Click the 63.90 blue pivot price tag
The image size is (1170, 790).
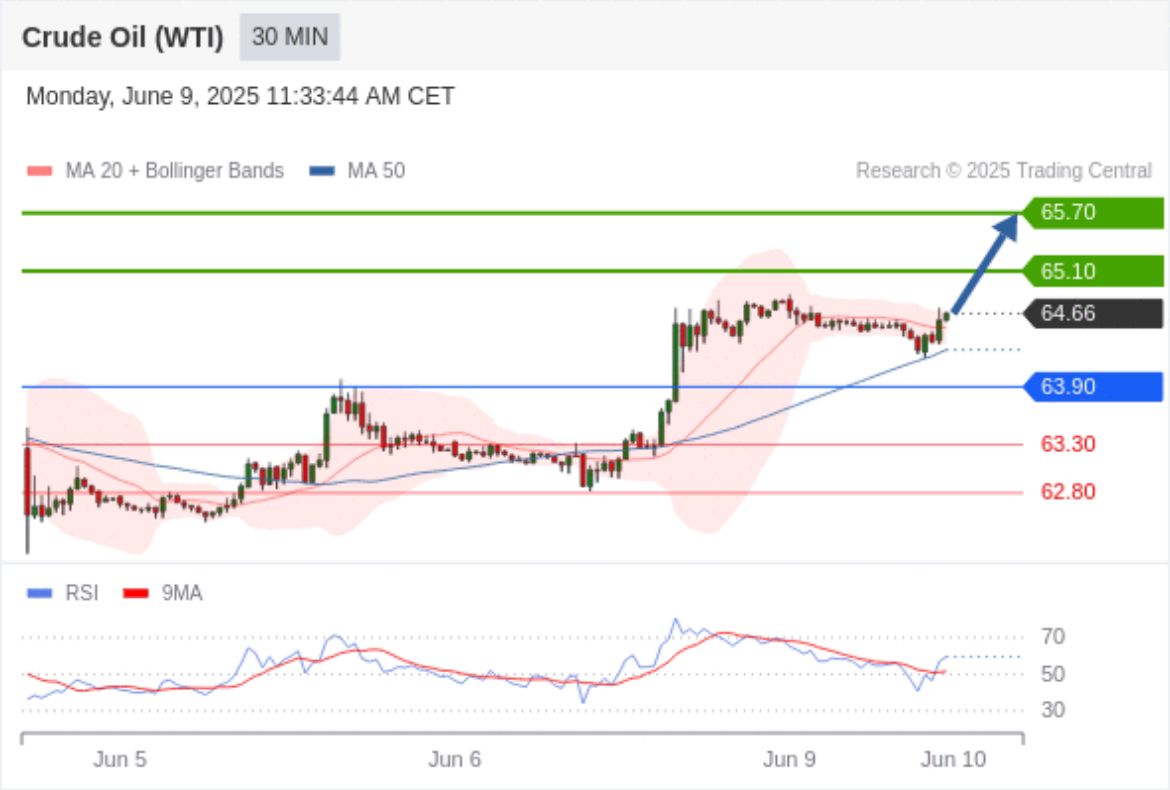pos(1092,386)
